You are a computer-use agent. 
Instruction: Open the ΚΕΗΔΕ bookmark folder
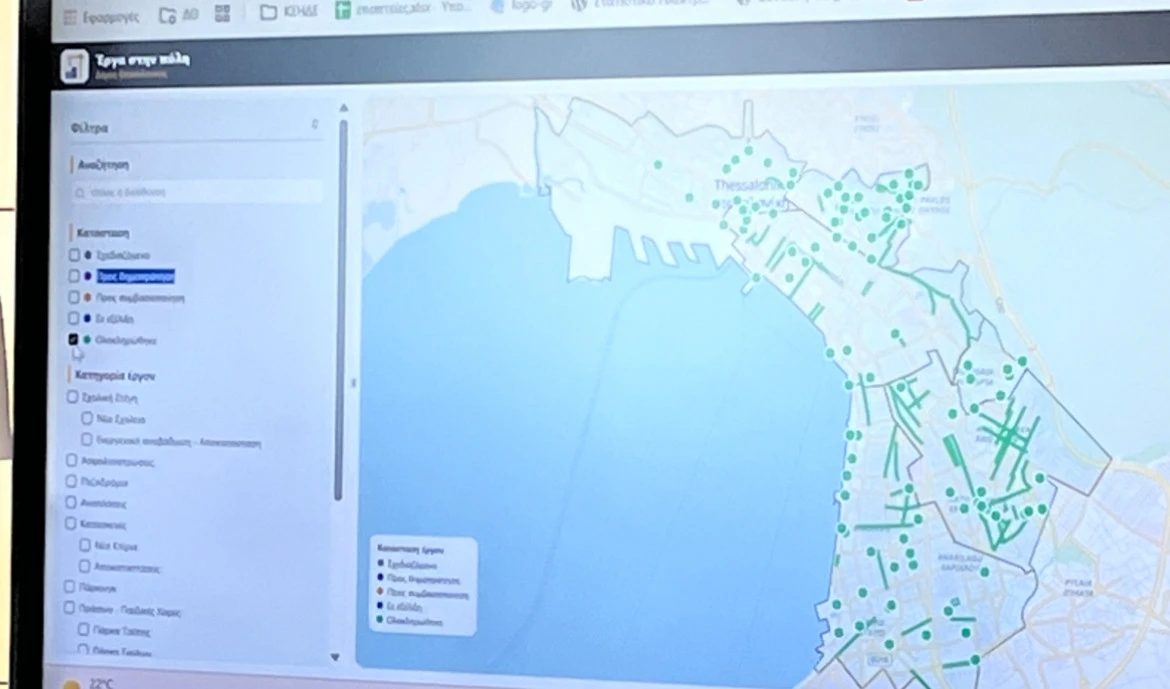point(289,11)
